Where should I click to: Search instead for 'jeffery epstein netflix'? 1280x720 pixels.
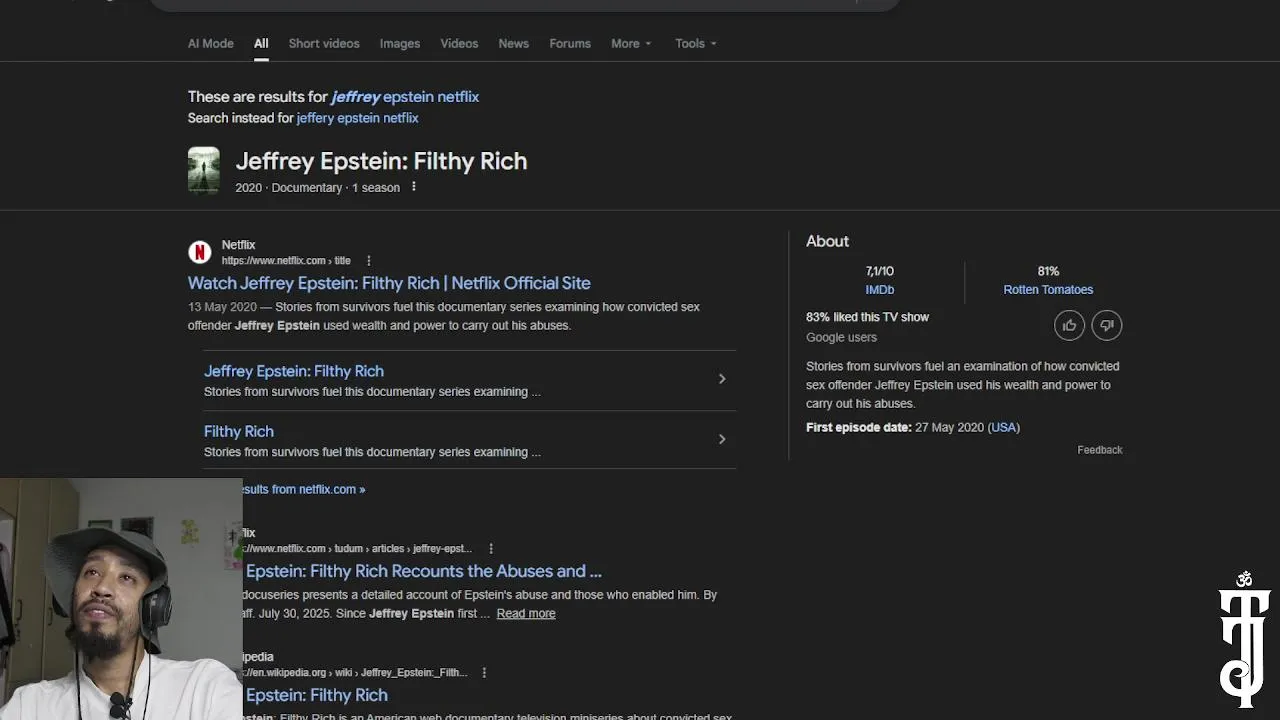point(357,118)
